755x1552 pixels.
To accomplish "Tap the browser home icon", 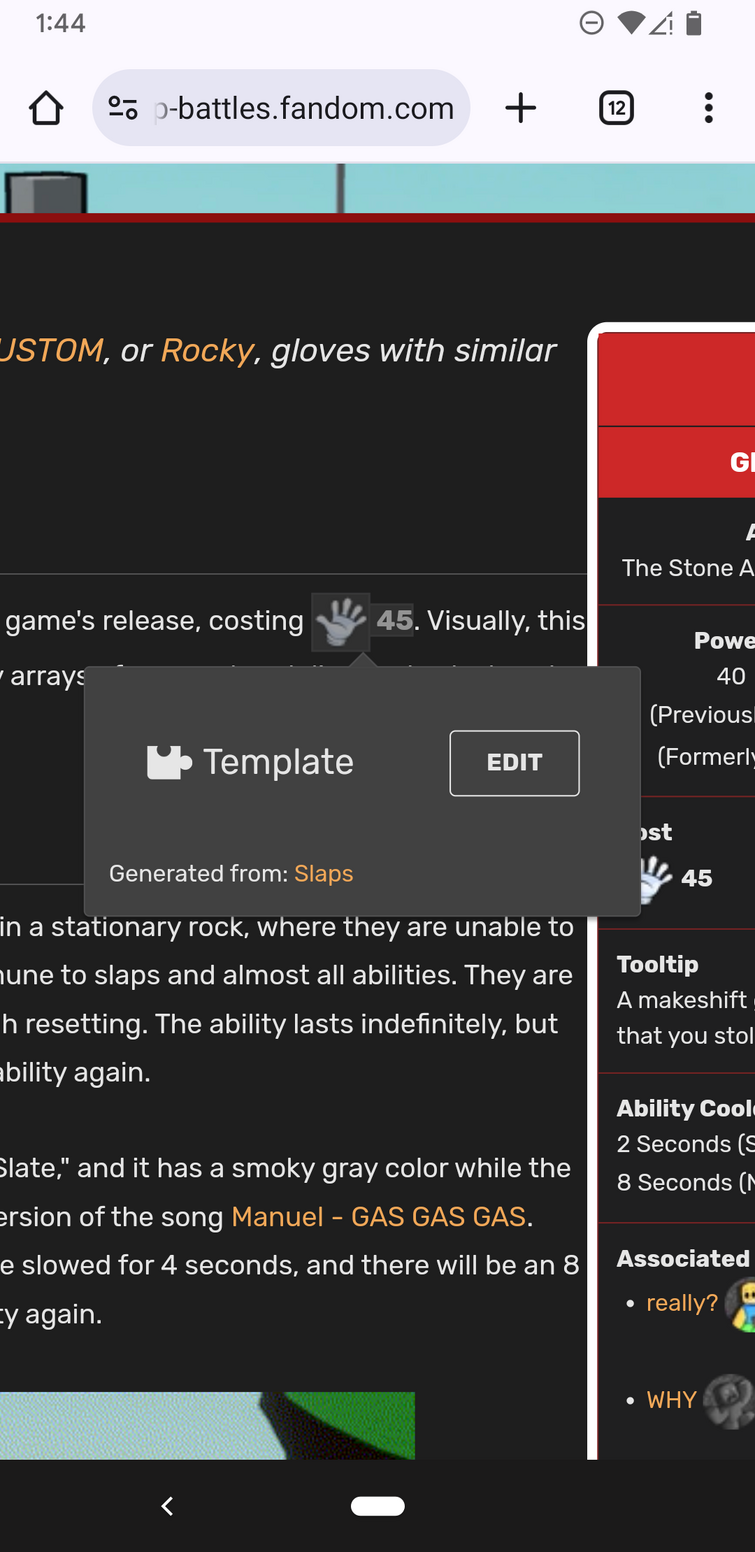I will click(x=46, y=108).
